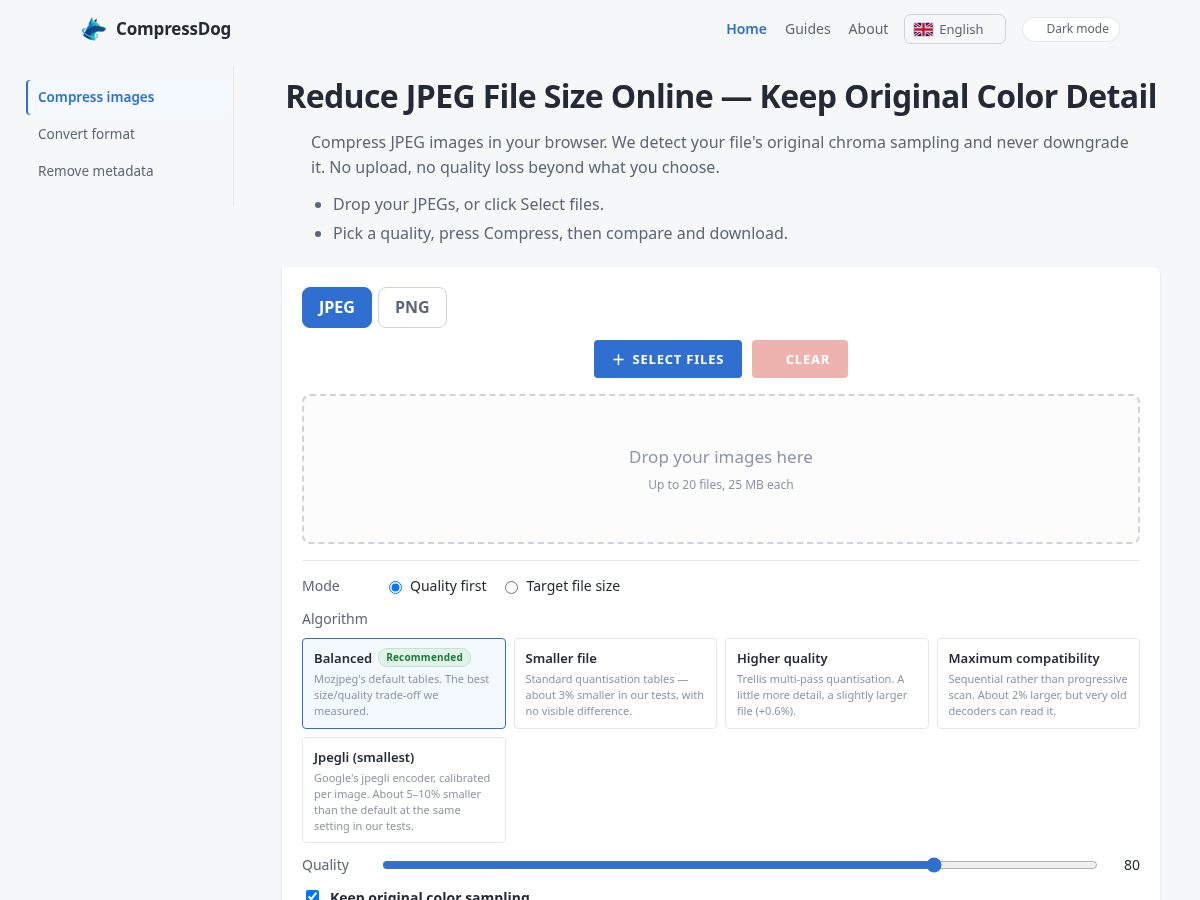Screen dimensions: 1200x900
Task: Click the Drop your images here zone
Action: point(721,469)
